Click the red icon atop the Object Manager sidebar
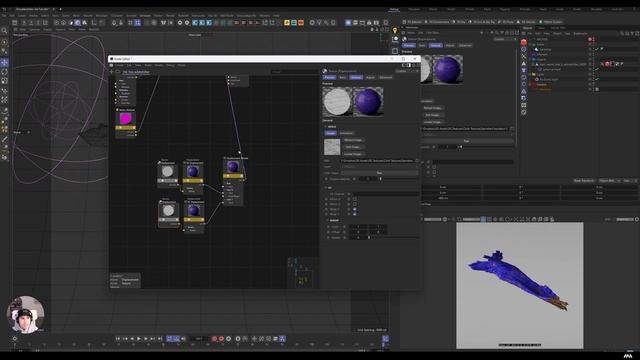 pyautogui.click(x=524, y=42)
